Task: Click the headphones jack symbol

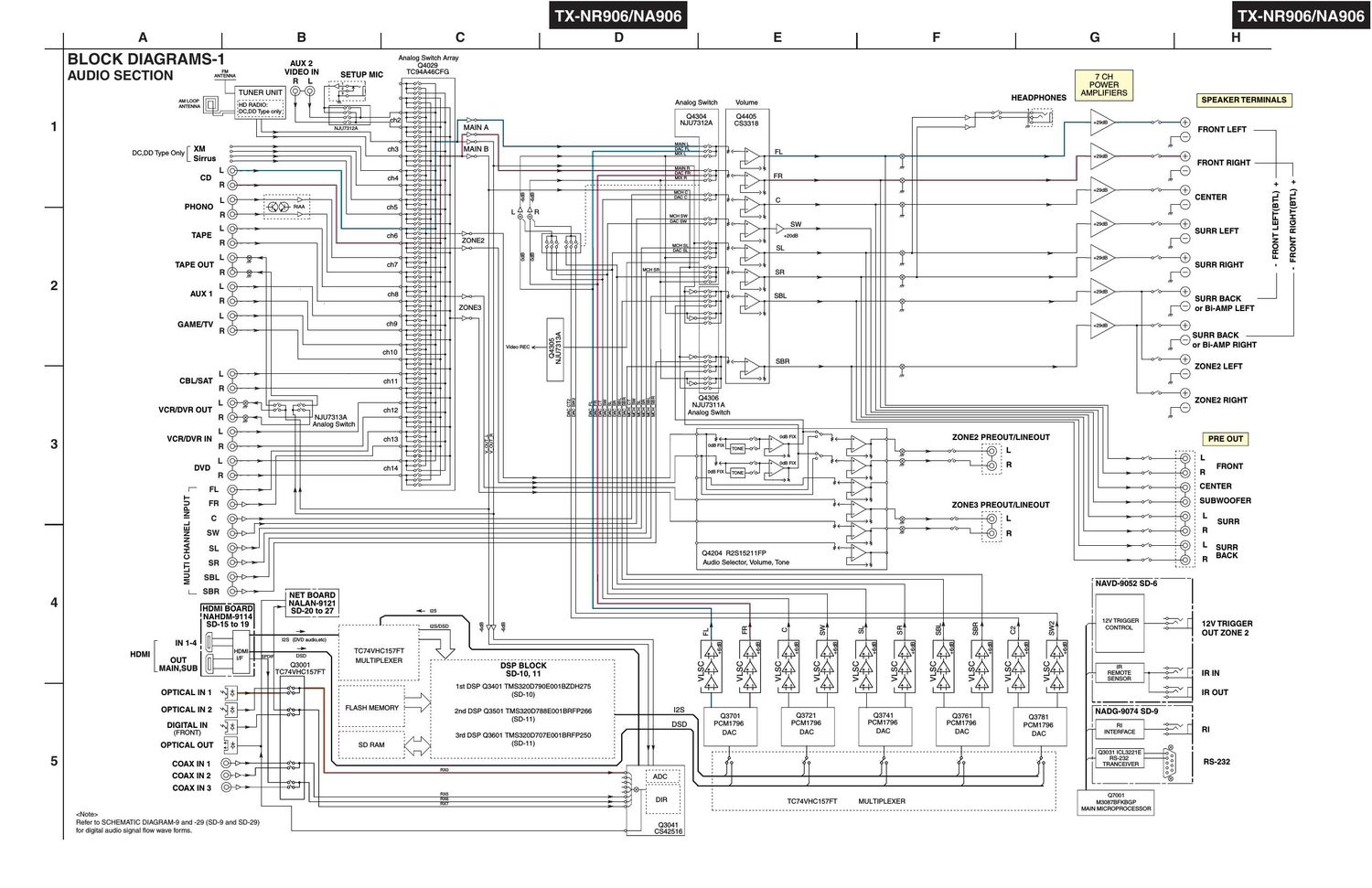Action: click(1039, 116)
